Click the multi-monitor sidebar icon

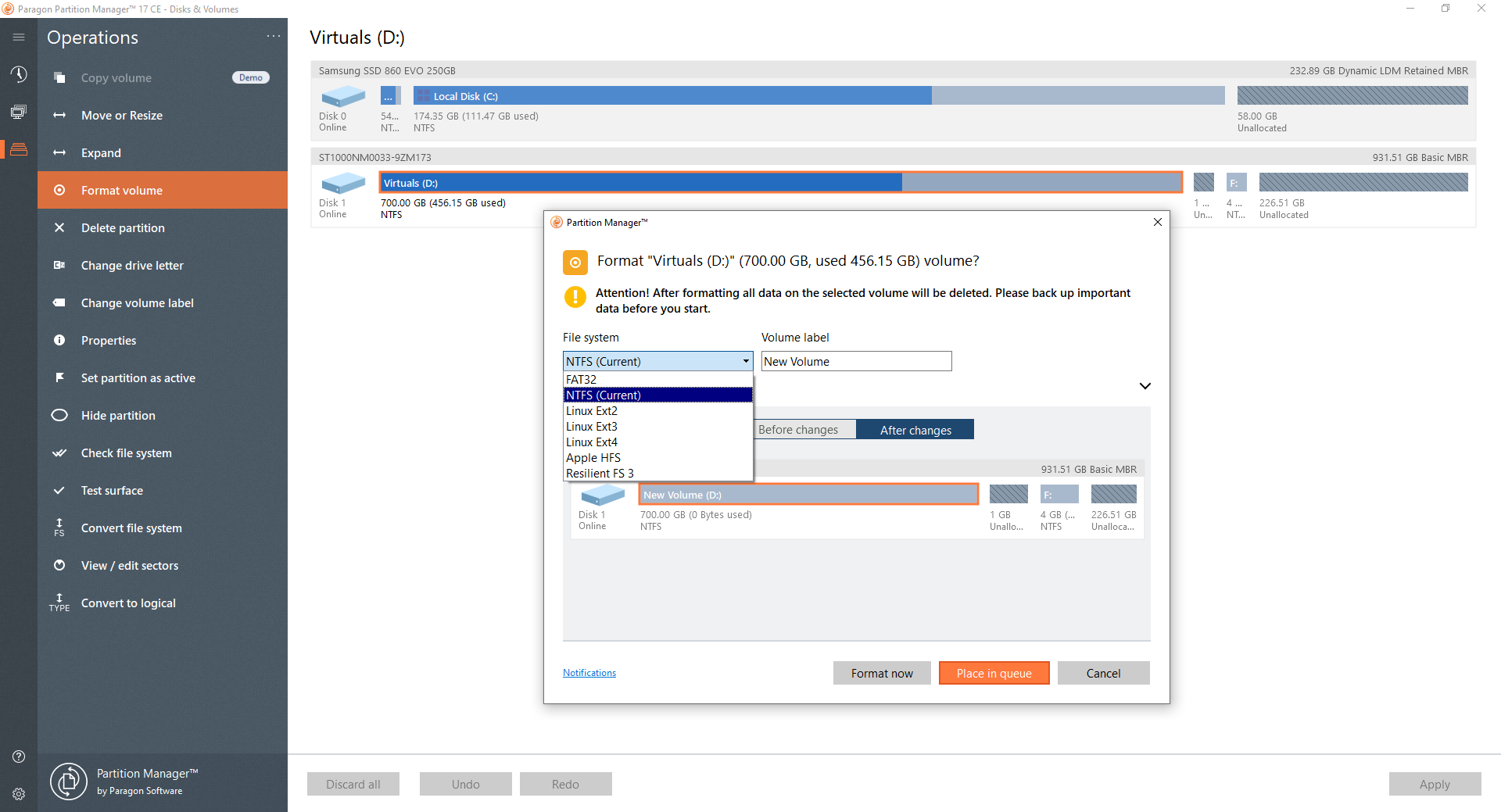click(18, 112)
